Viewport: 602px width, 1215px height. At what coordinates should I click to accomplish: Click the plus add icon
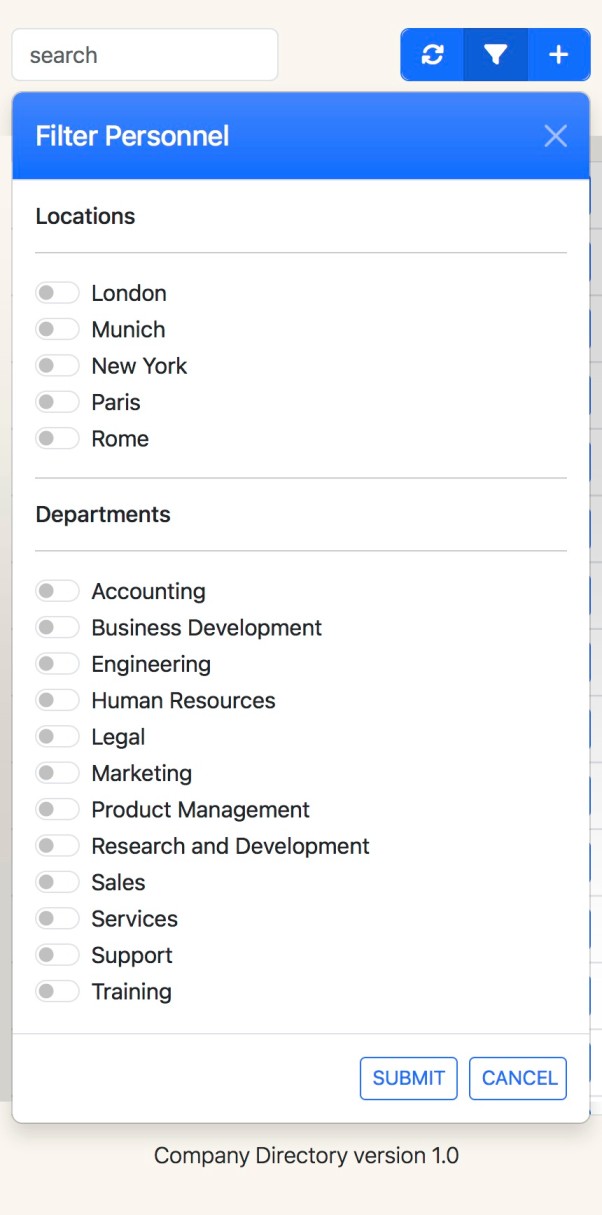click(x=558, y=55)
